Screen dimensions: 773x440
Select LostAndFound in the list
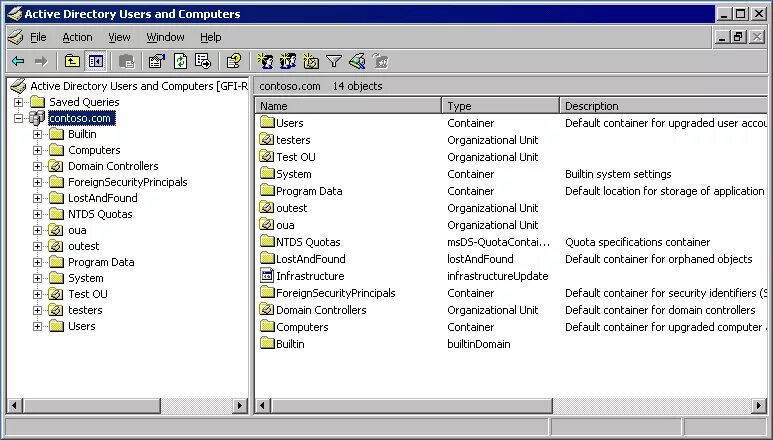pos(311,259)
